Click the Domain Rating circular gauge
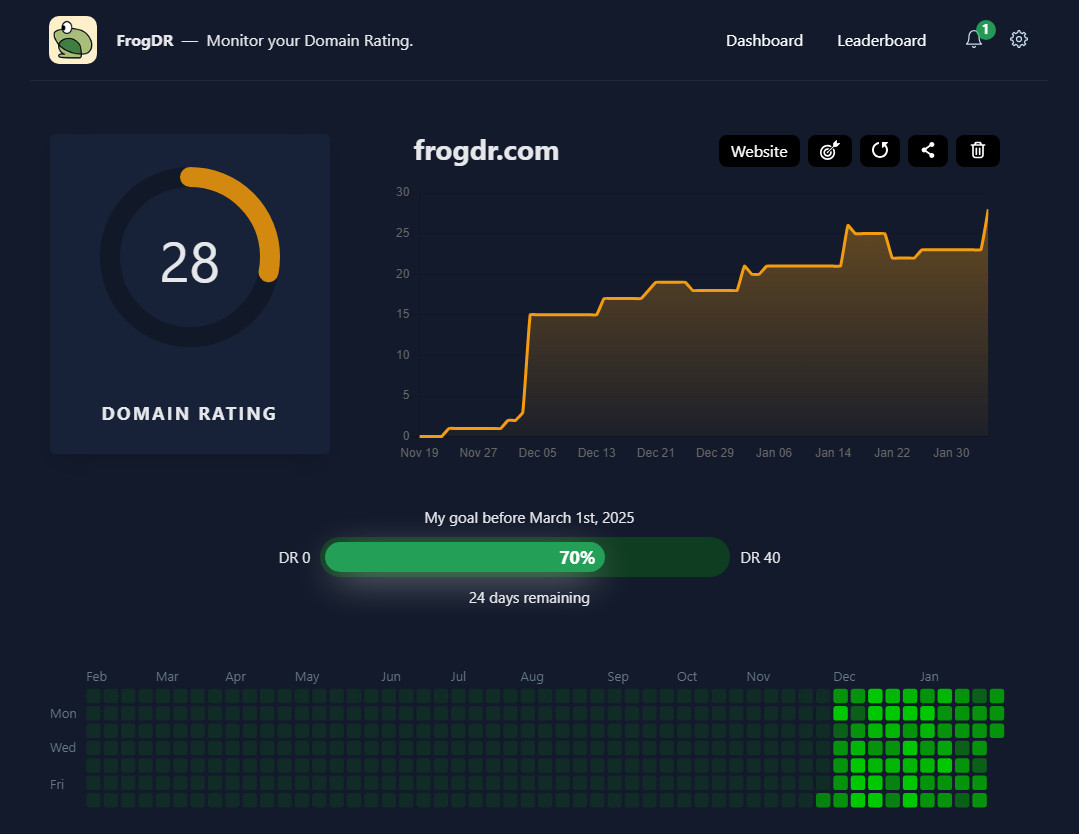The image size is (1079, 834). 190,257
